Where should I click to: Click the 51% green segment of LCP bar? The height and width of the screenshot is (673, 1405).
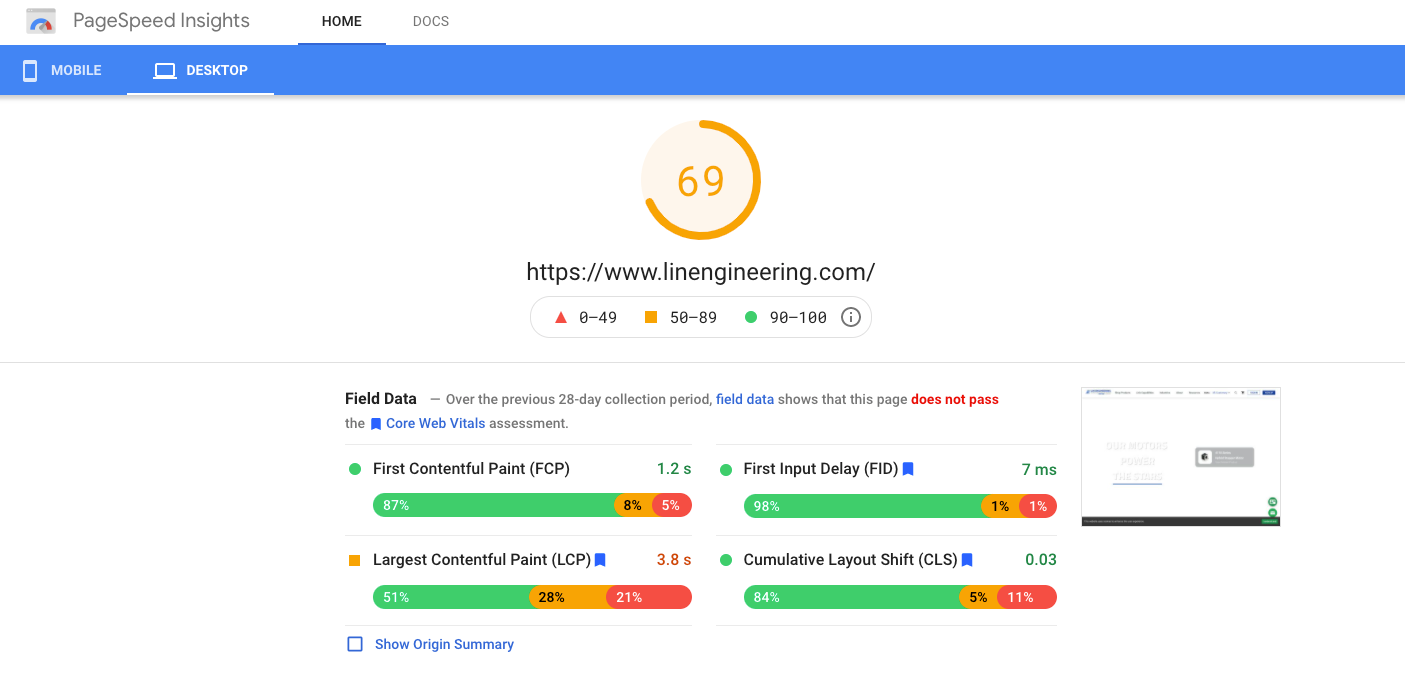coord(451,597)
